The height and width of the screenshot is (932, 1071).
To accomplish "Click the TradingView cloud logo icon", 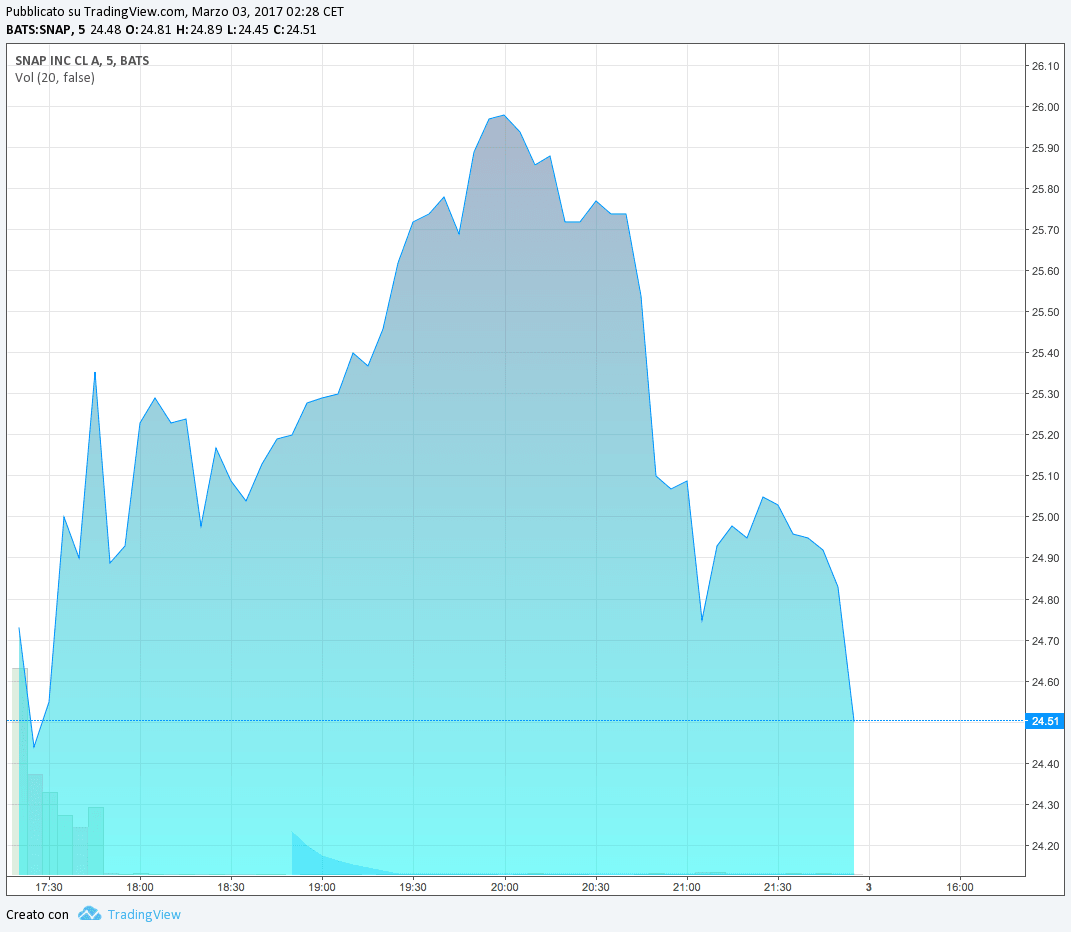I will pos(89,913).
